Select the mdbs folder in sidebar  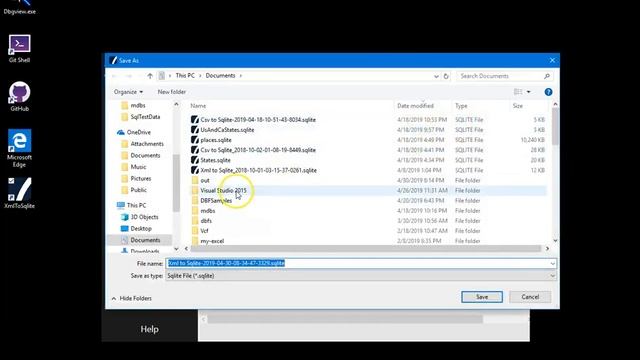pos(133,105)
